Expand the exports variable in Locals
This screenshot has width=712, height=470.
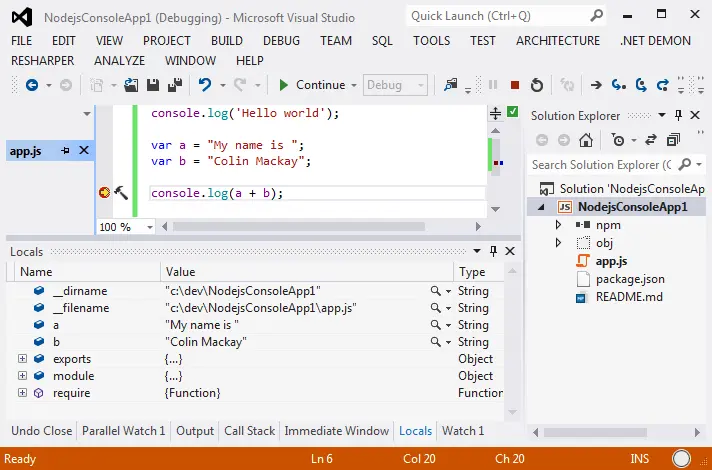[22, 359]
